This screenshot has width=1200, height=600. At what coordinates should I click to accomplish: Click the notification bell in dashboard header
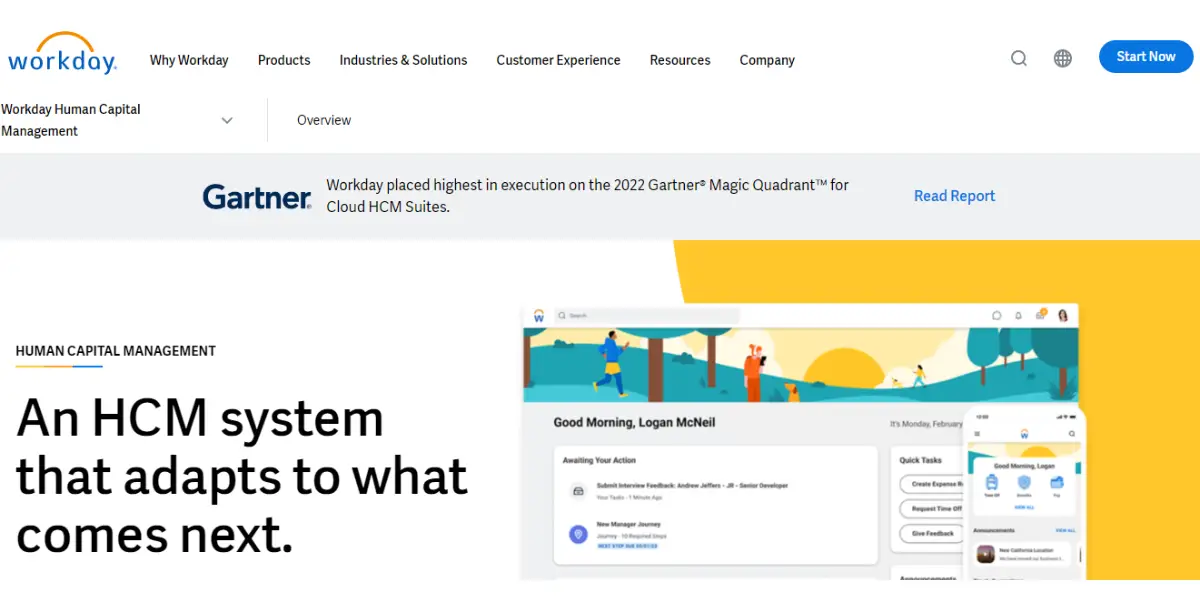pos(1018,315)
